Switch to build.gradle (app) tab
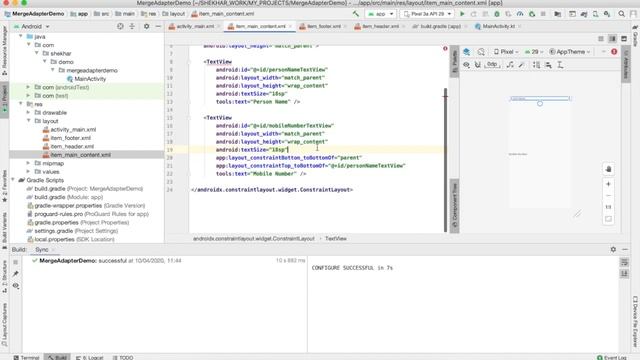The width and height of the screenshot is (640, 360). (440, 26)
